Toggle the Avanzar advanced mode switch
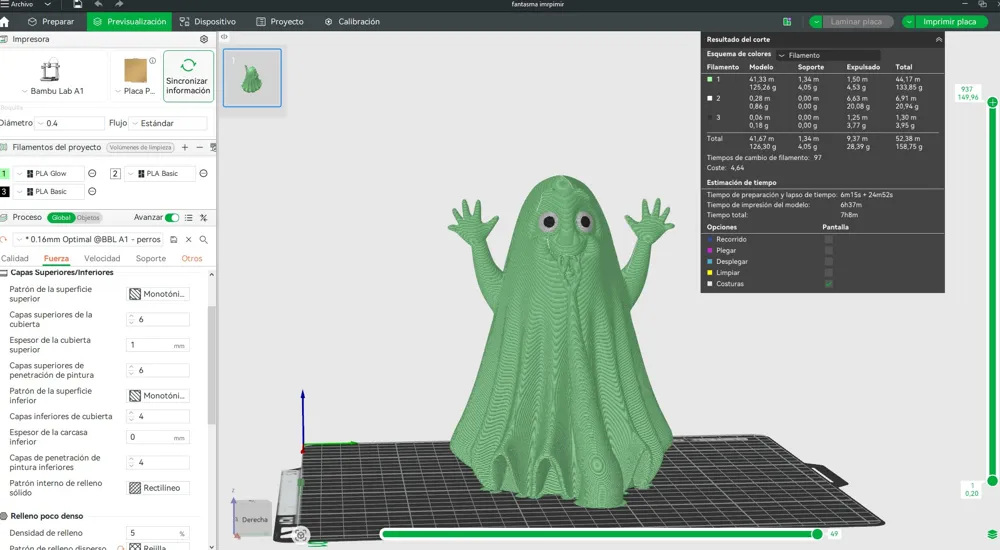Image resolution: width=1000 pixels, height=550 pixels. pyautogui.click(x=172, y=218)
